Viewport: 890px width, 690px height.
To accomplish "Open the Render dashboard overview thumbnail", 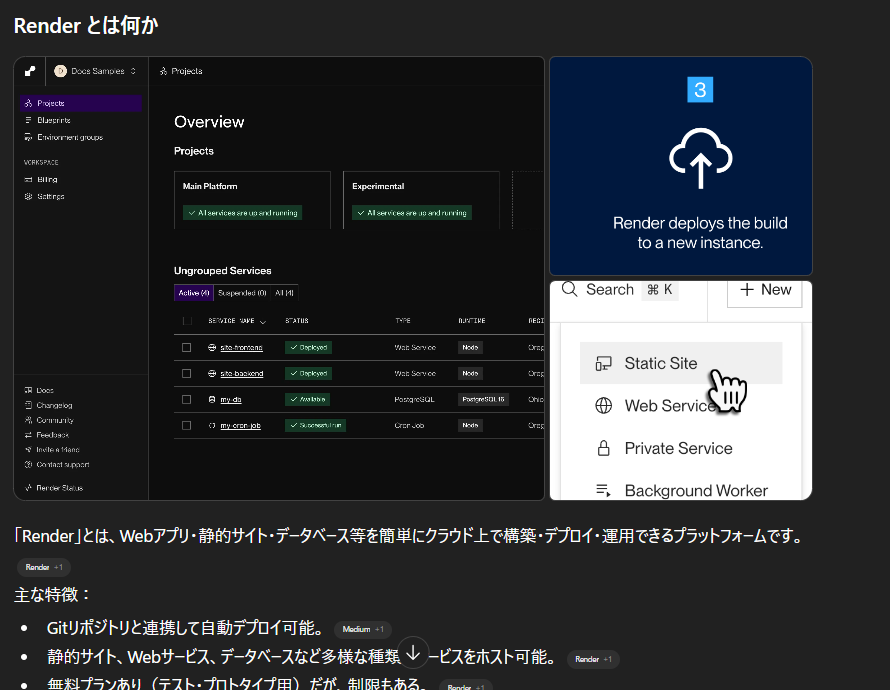I will [x=279, y=278].
